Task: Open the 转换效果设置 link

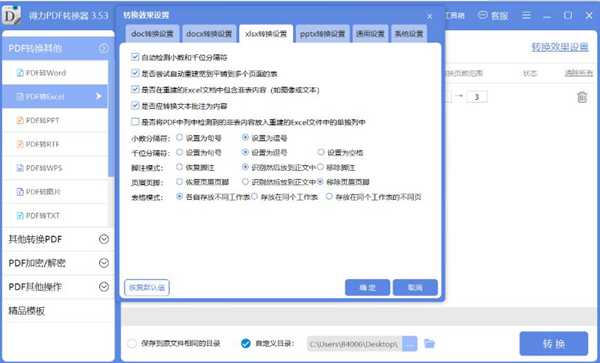Action: (x=560, y=47)
